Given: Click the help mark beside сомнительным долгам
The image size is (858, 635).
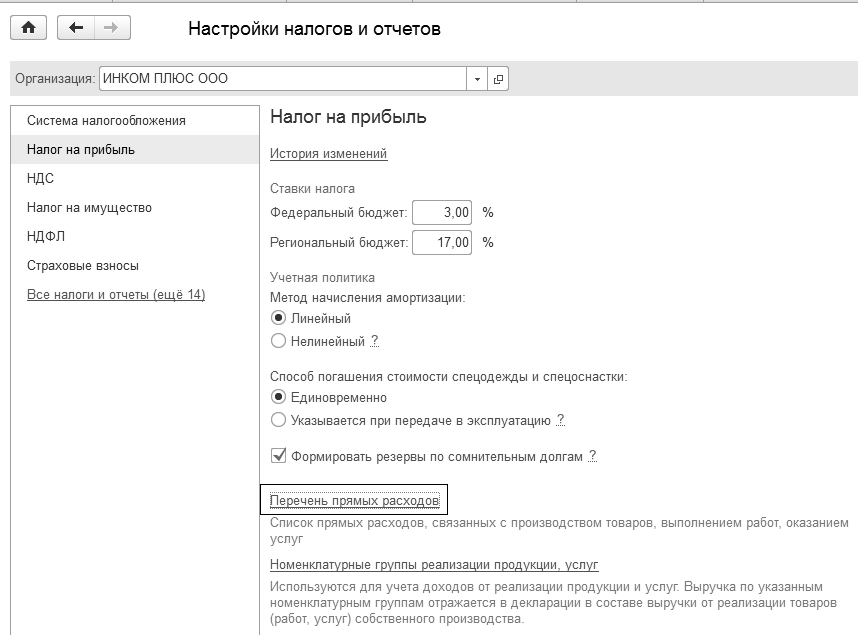Looking at the screenshot, I should pyautogui.click(x=592, y=456).
